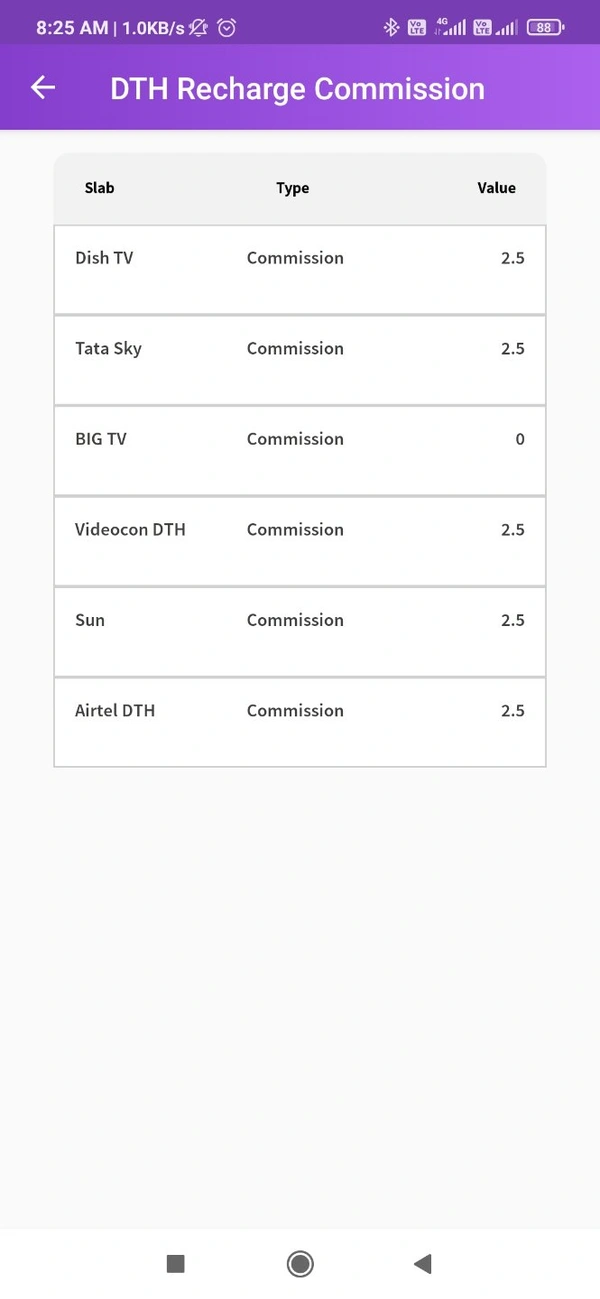Screen dimensions: 600x1299
Task: Tap the Value column header
Action: [496, 188]
